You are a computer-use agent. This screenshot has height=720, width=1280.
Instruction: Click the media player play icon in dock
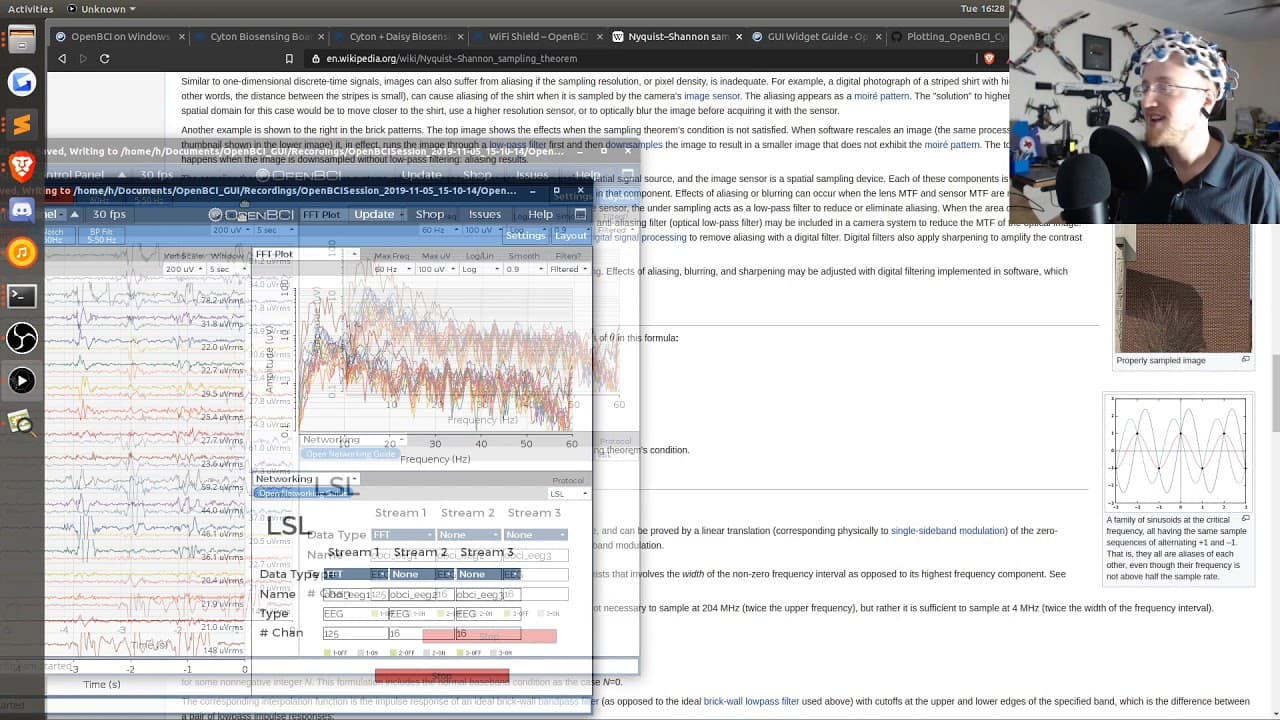coord(22,381)
